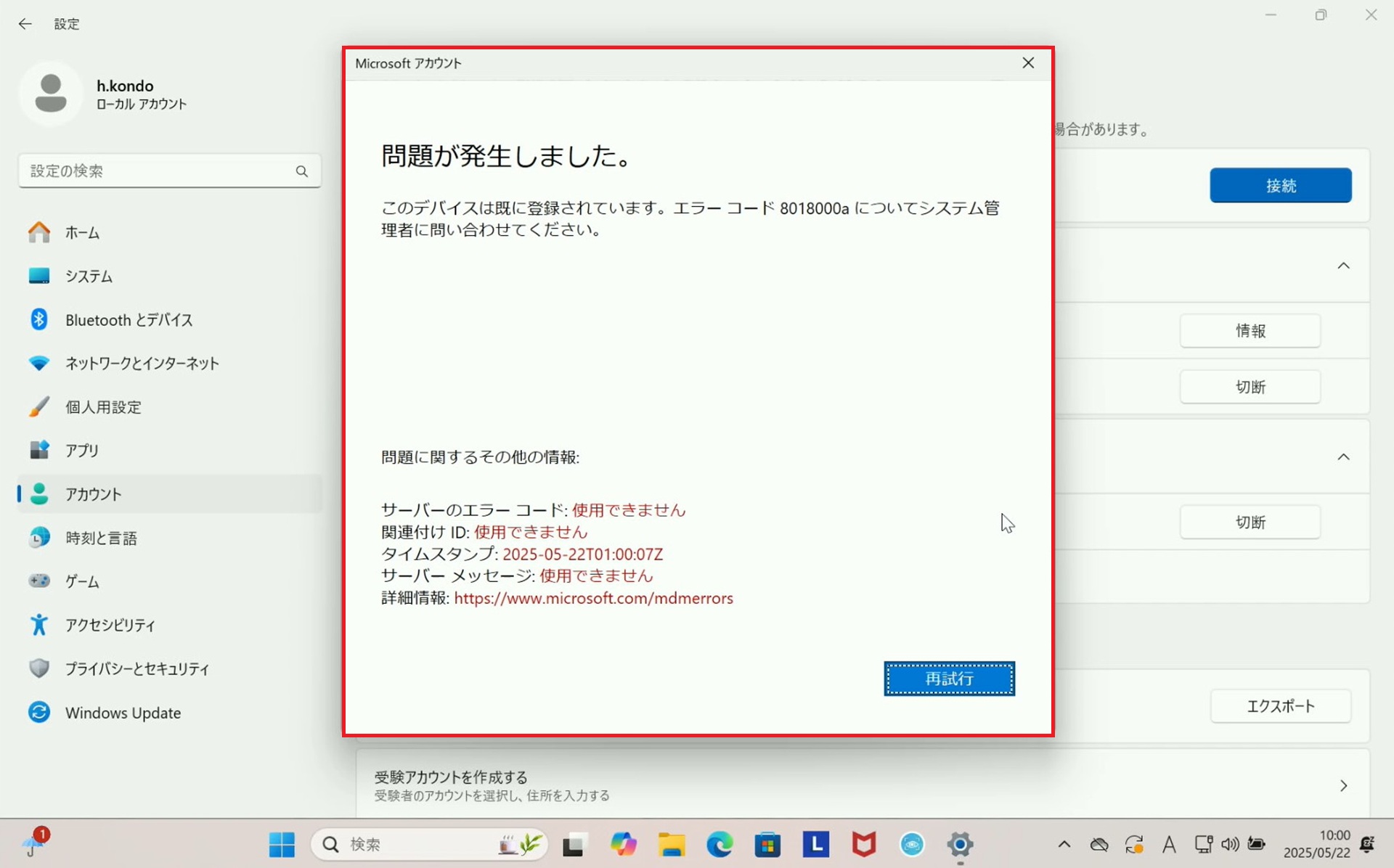Open 受験アカウントを作成する row
Screen dimensions: 1394x868
pyautogui.click(x=863, y=785)
